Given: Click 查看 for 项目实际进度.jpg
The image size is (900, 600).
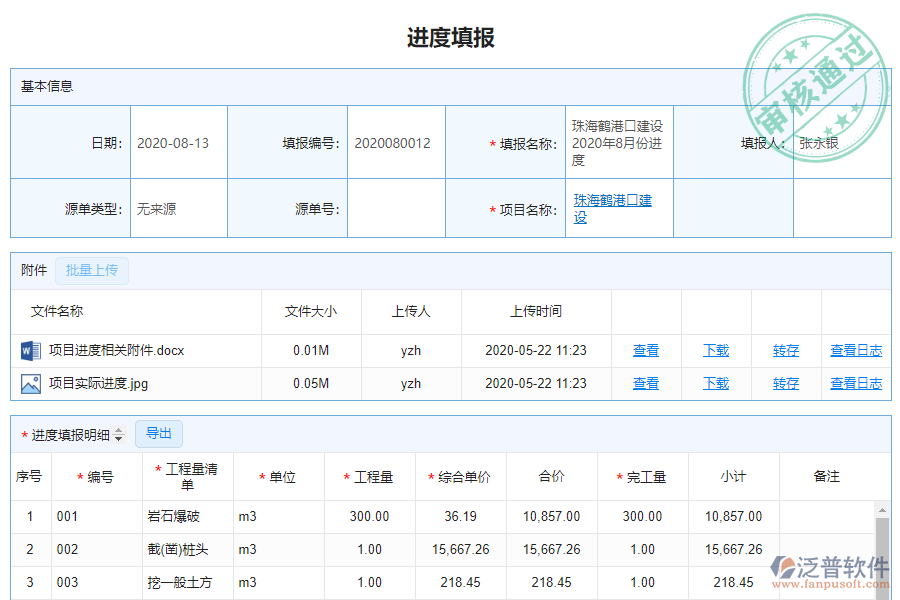Looking at the screenshot, I should point(645,383).
